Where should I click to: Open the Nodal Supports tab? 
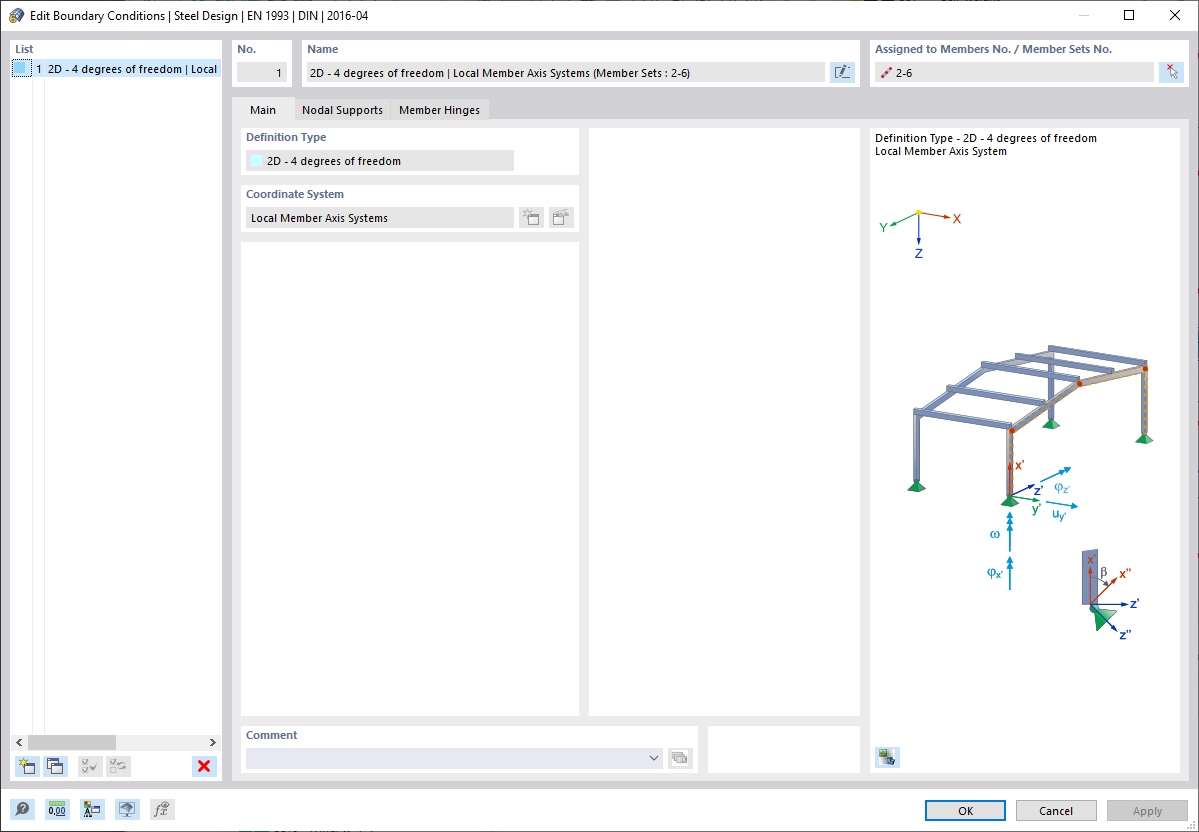tap(343, 110)
